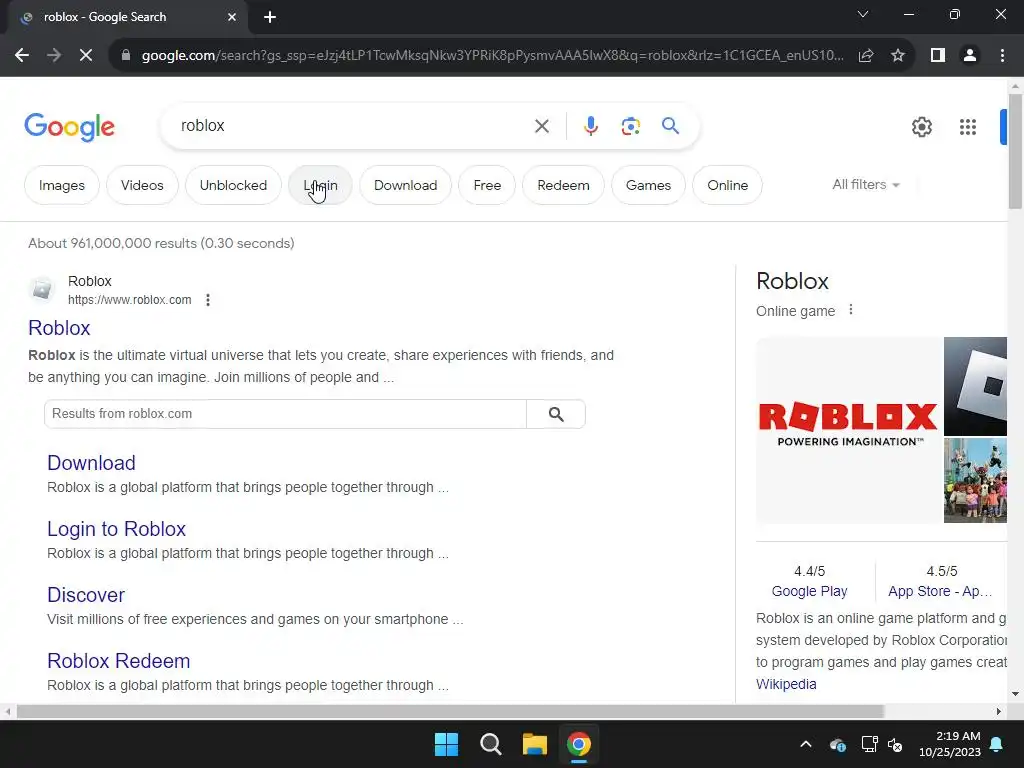Open Roblox site favicon
Image resolution: width=1024 pixels, height=768 pixels.
pos(42,289)
